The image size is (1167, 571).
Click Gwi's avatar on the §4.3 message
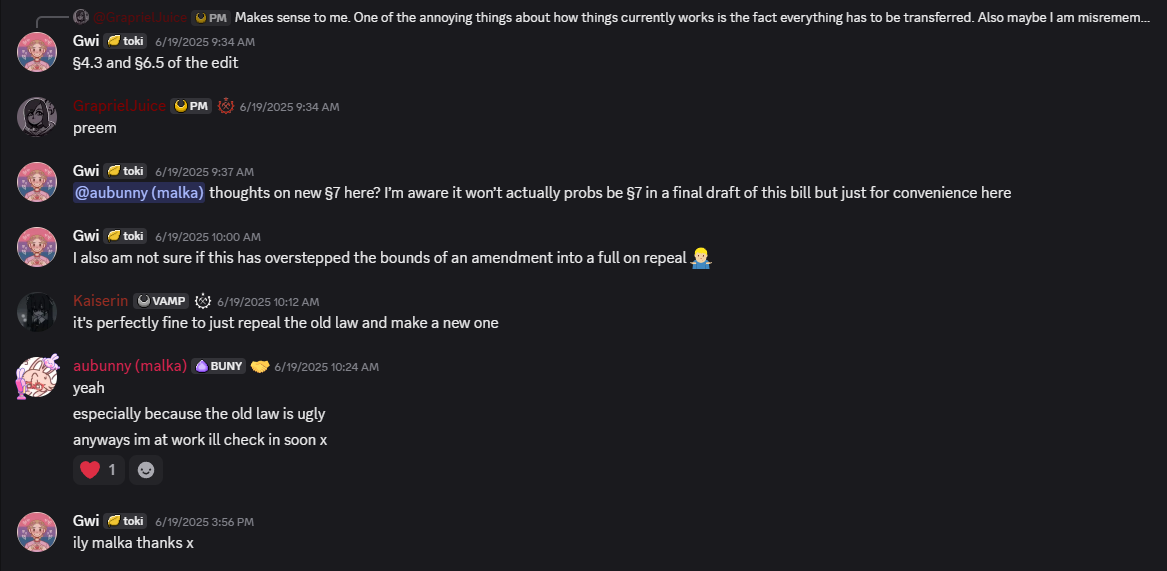click(x=36, y=52)
